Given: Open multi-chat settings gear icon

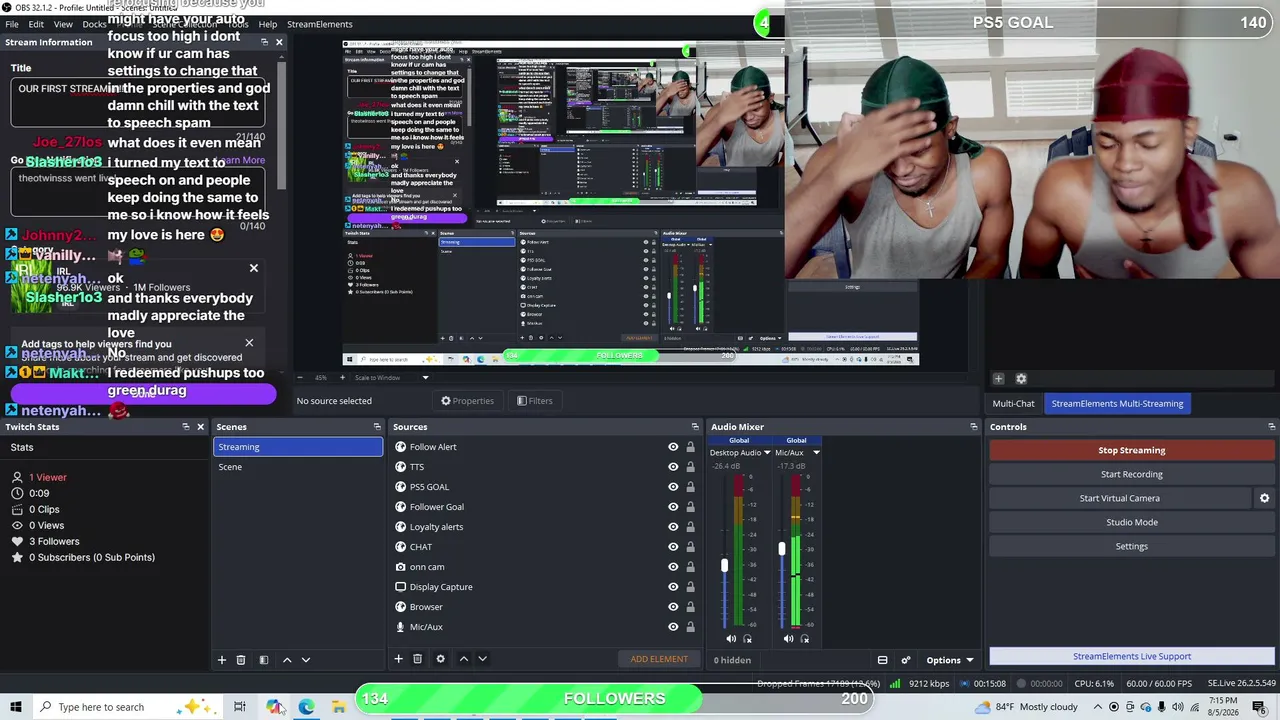Looking at the screenshot, I should point(1021,379).
